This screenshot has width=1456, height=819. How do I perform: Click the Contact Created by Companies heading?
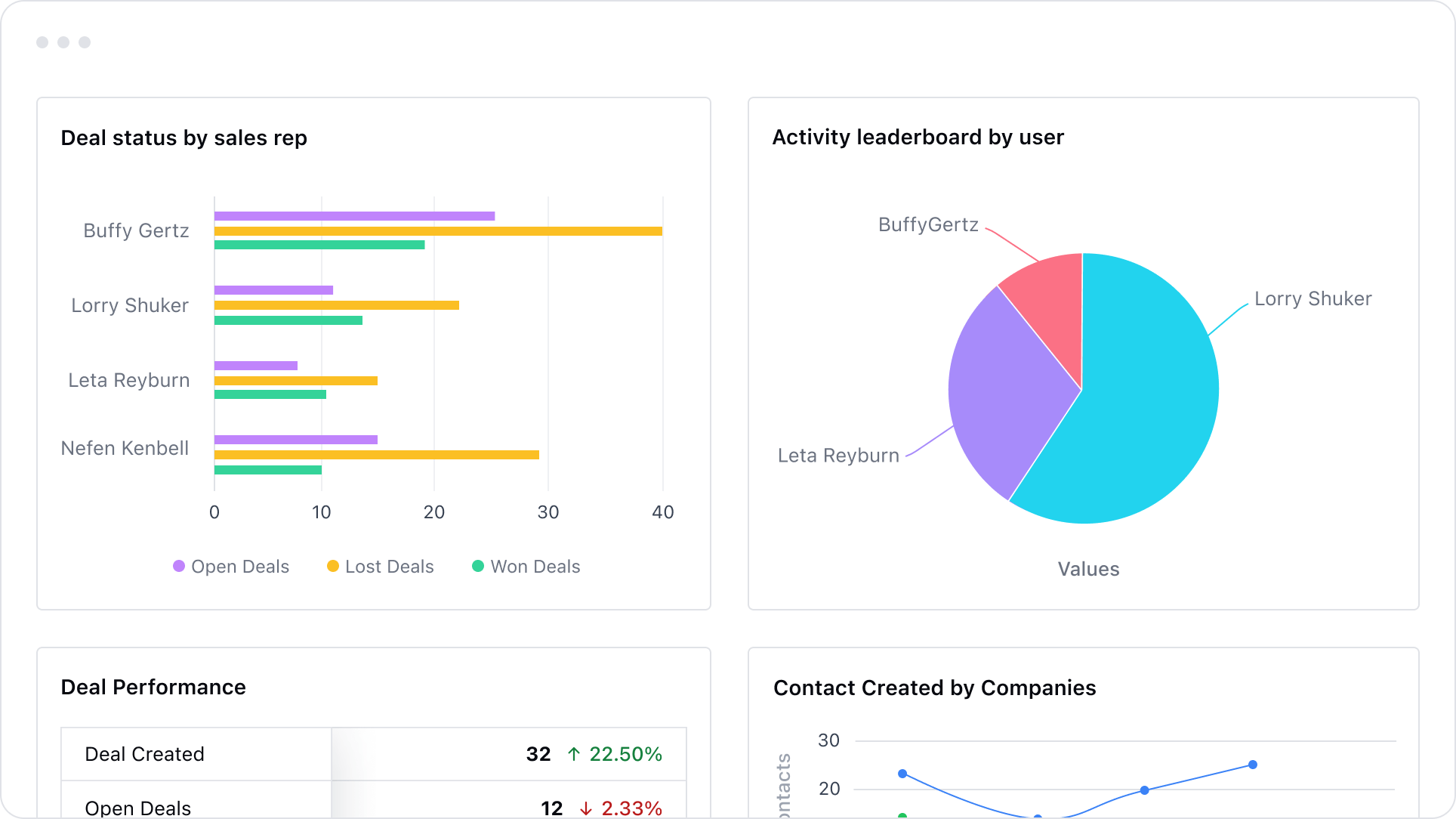(934, 688)
